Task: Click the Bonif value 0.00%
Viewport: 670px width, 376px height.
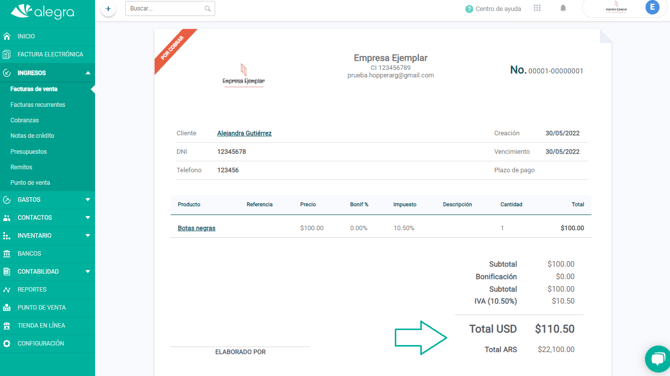Action: tap(359, 228)
